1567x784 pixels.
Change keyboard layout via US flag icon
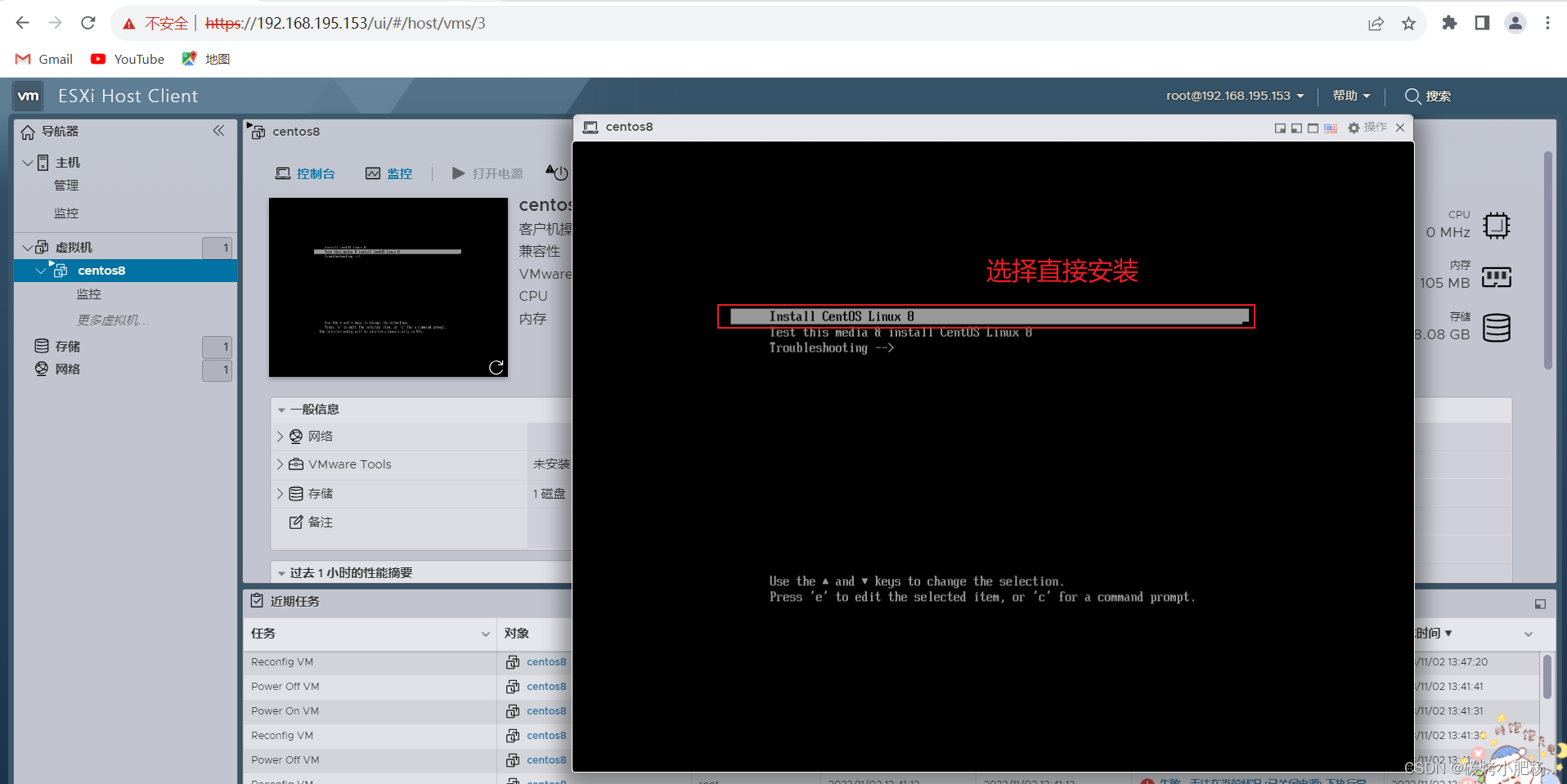coord(1331,128)
